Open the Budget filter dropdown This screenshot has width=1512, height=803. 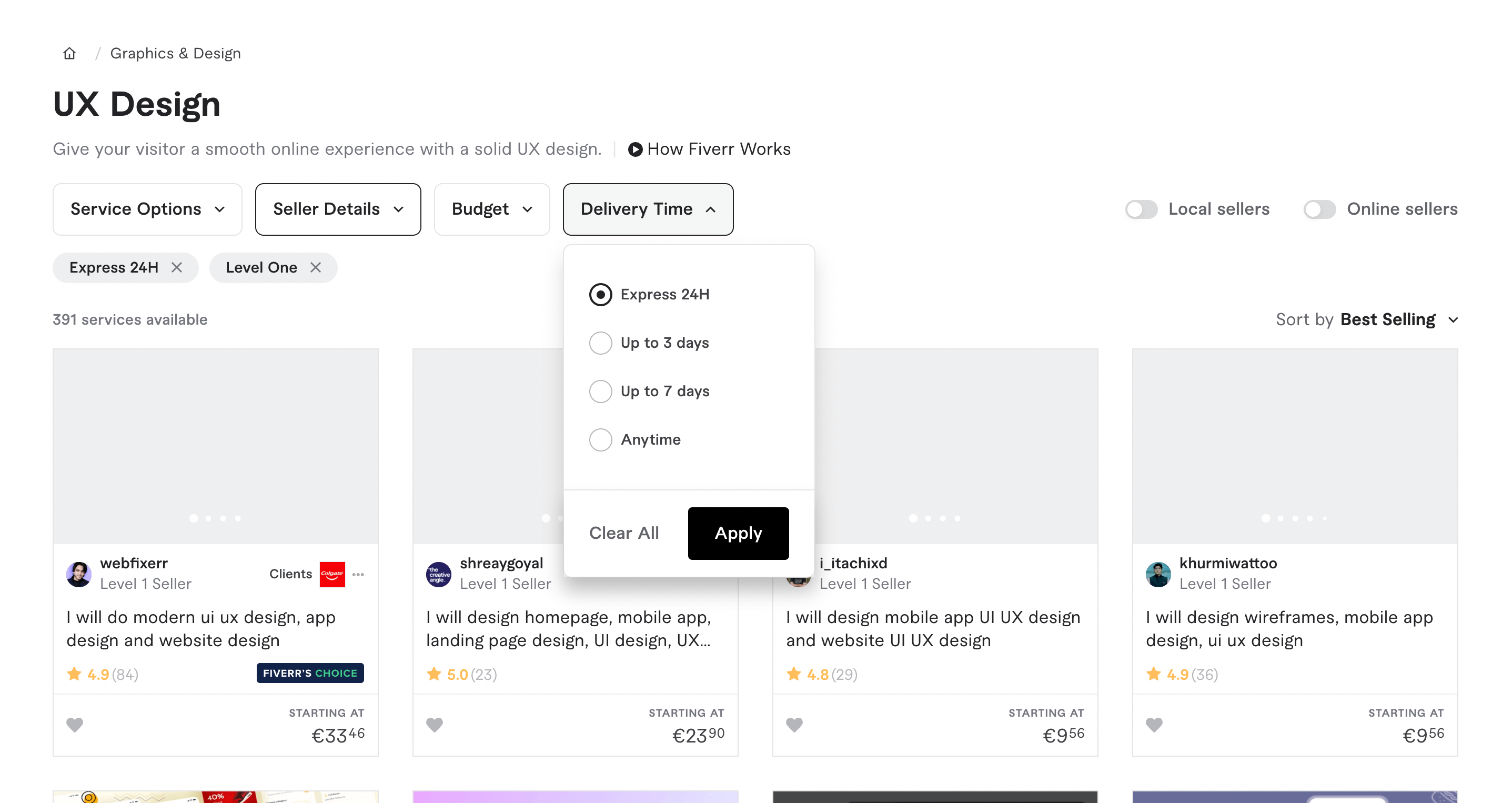492,209
